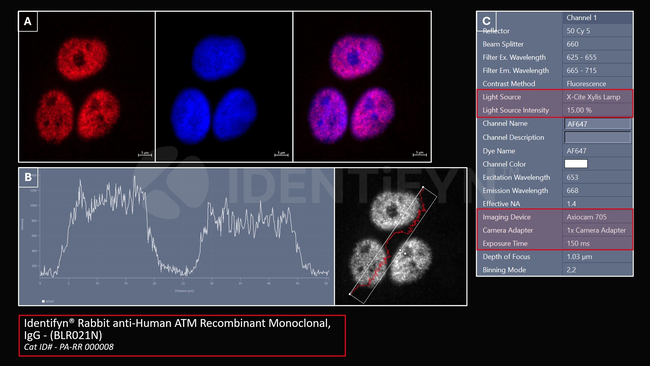Image resolution: width=650 pixels, height=366 pixels.
Task: Click the '1x Camera Adapter' value
Action: pyautogui.click(x=596, y=230)
